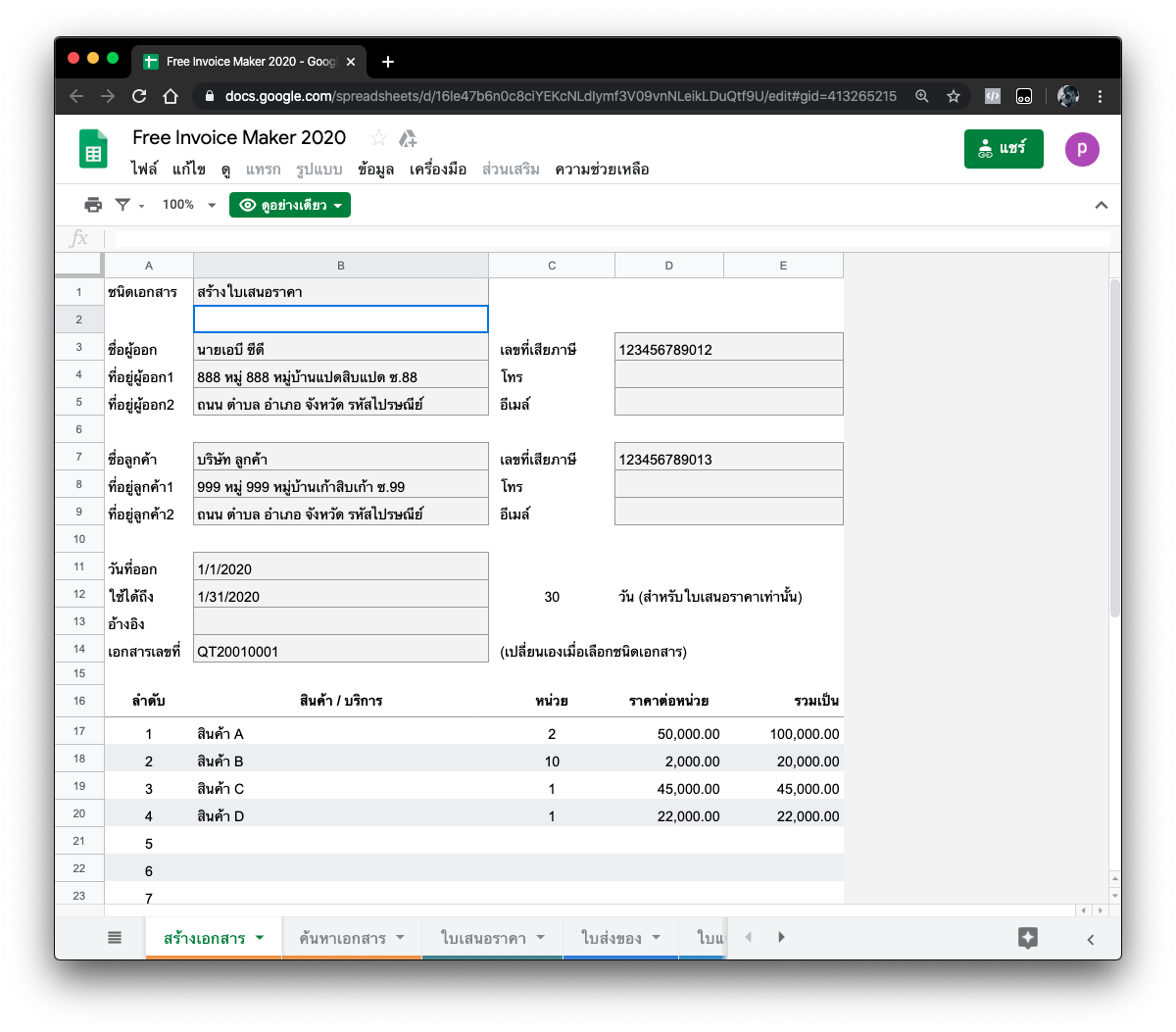
Task: Click the browser home icon
Action: tap(171, 96)
